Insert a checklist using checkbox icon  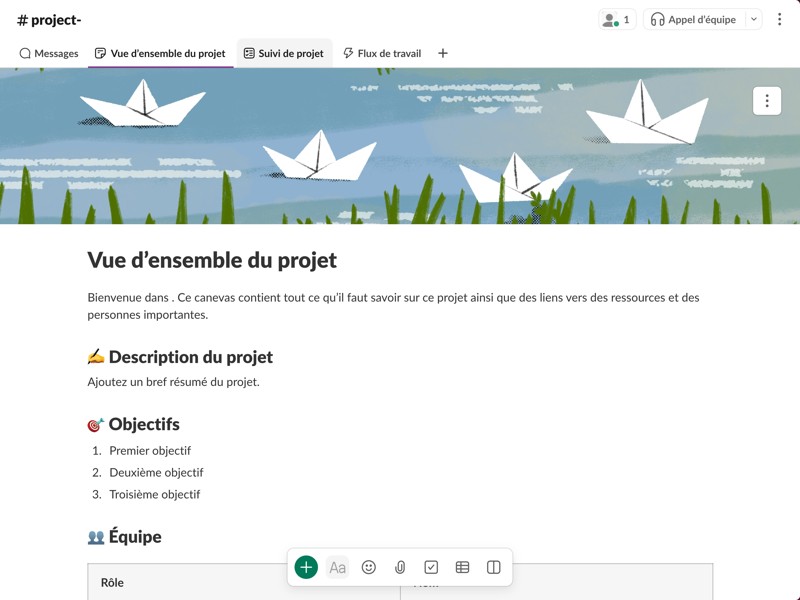point(431,567)
